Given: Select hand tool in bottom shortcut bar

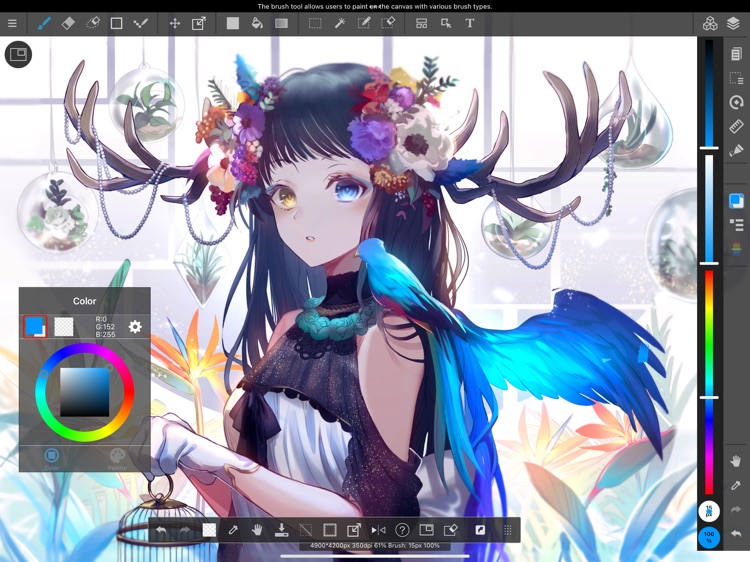Looking at the screenshot, I should point(257,530).
